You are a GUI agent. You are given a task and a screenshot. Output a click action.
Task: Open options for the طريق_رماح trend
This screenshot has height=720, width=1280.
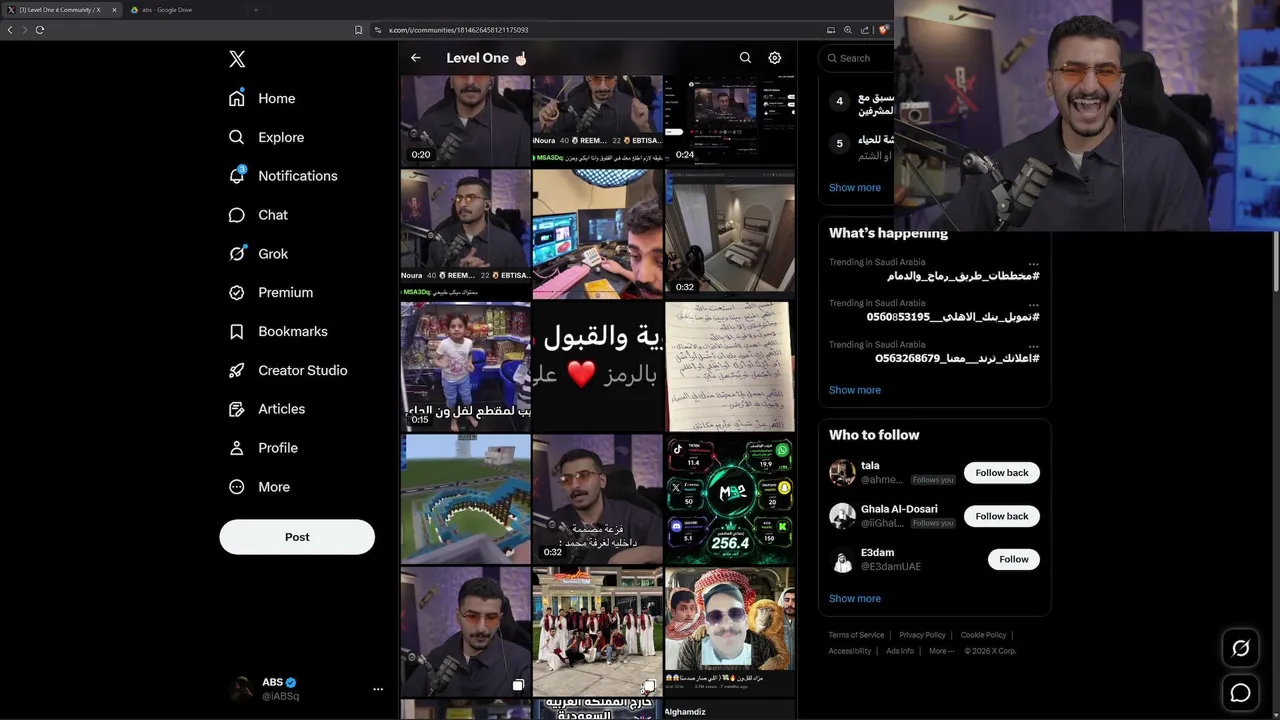1033,264
